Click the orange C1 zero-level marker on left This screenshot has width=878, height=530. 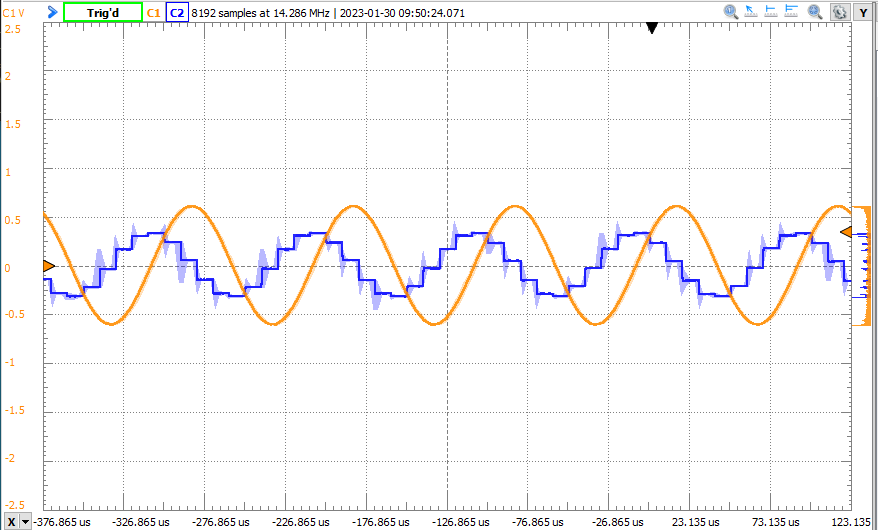(x=49, y=266)
